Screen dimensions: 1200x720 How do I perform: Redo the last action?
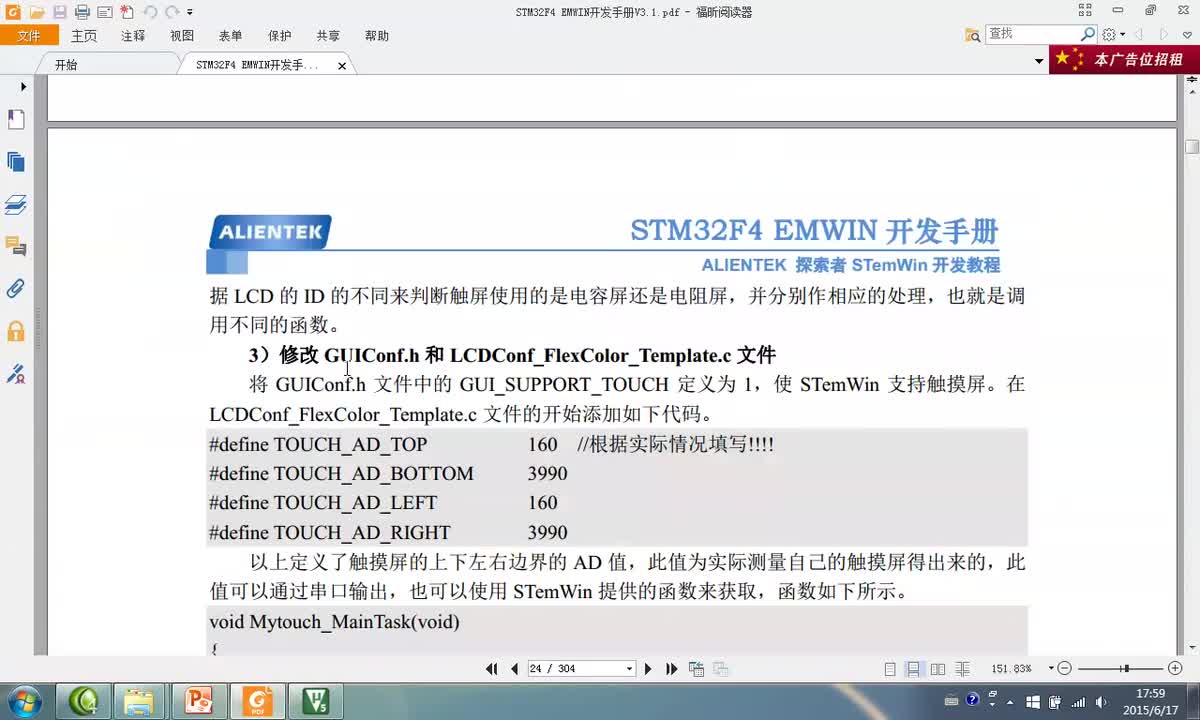point(173,12)
